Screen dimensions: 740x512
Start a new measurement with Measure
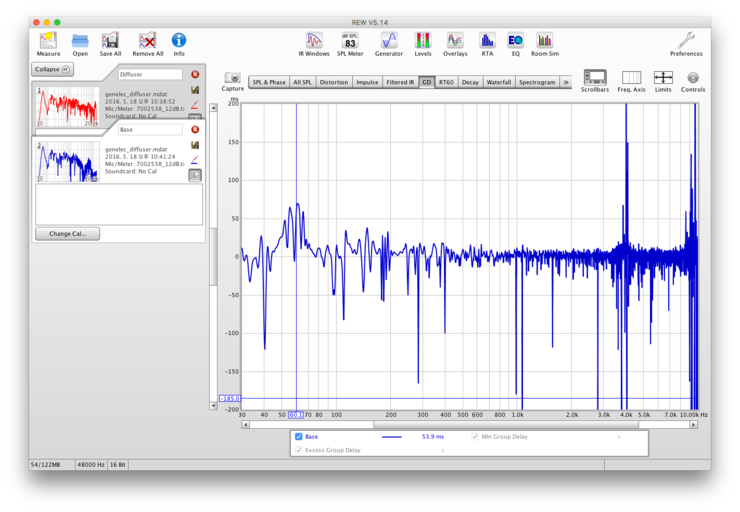pos(48,42)
